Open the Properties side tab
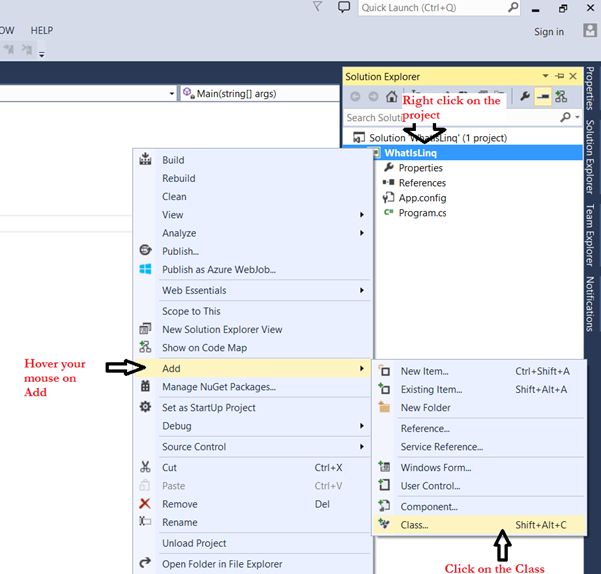The image size is (601, 574). (x=590, y=88)
